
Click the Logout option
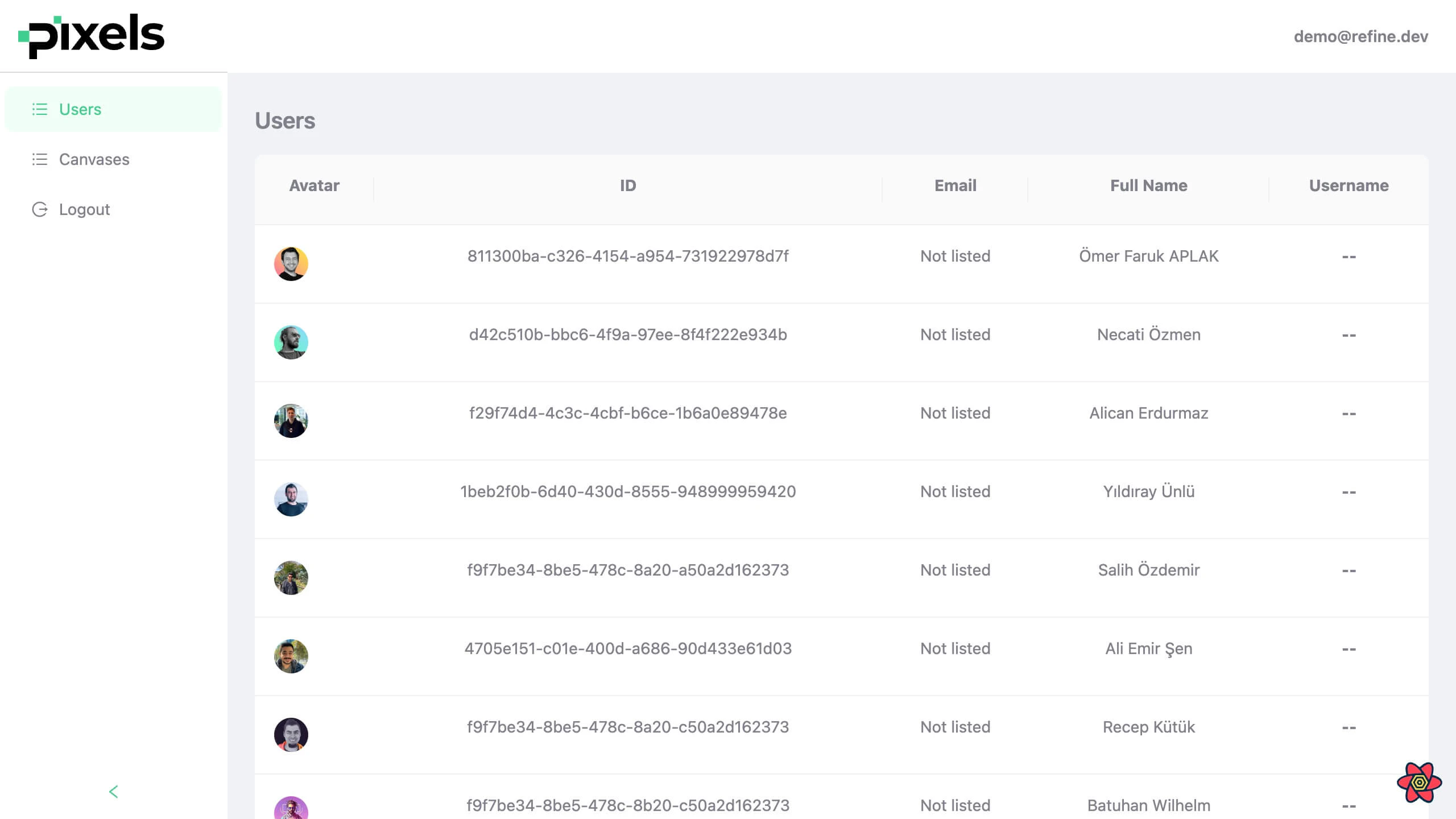84,209
